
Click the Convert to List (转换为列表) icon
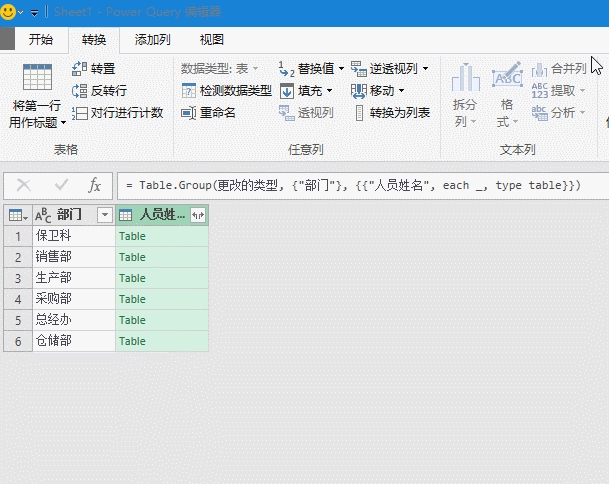360,113
